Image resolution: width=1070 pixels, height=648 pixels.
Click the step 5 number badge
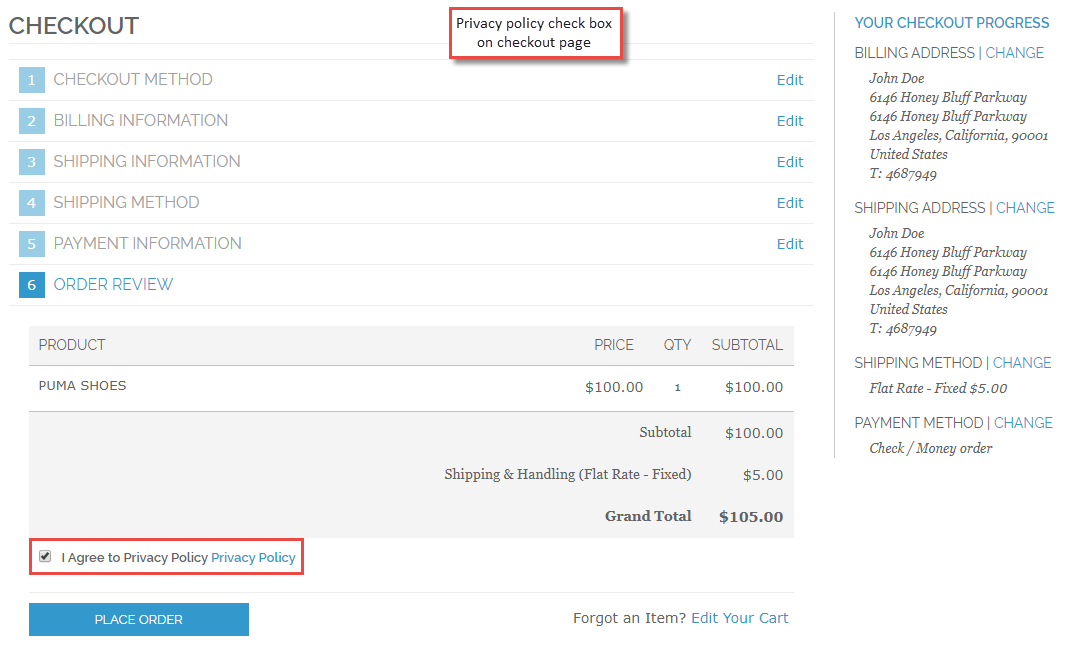click(31, 244)
